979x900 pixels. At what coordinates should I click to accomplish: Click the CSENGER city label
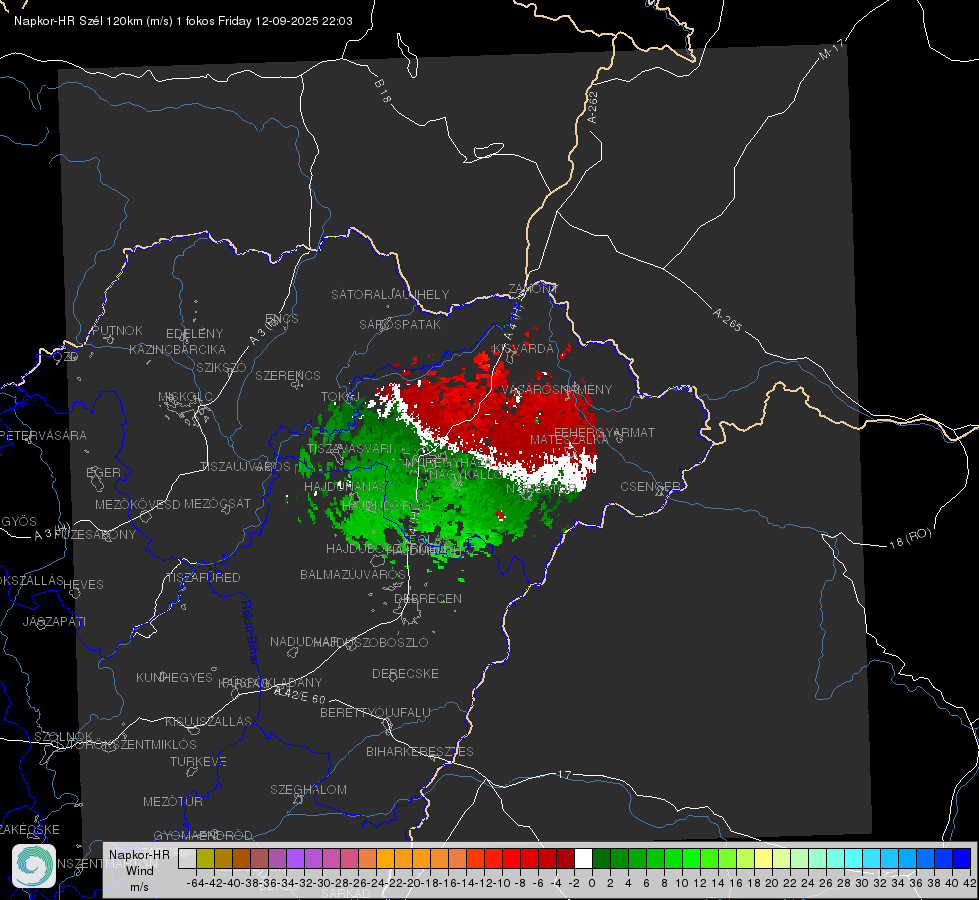pos(650,487)
